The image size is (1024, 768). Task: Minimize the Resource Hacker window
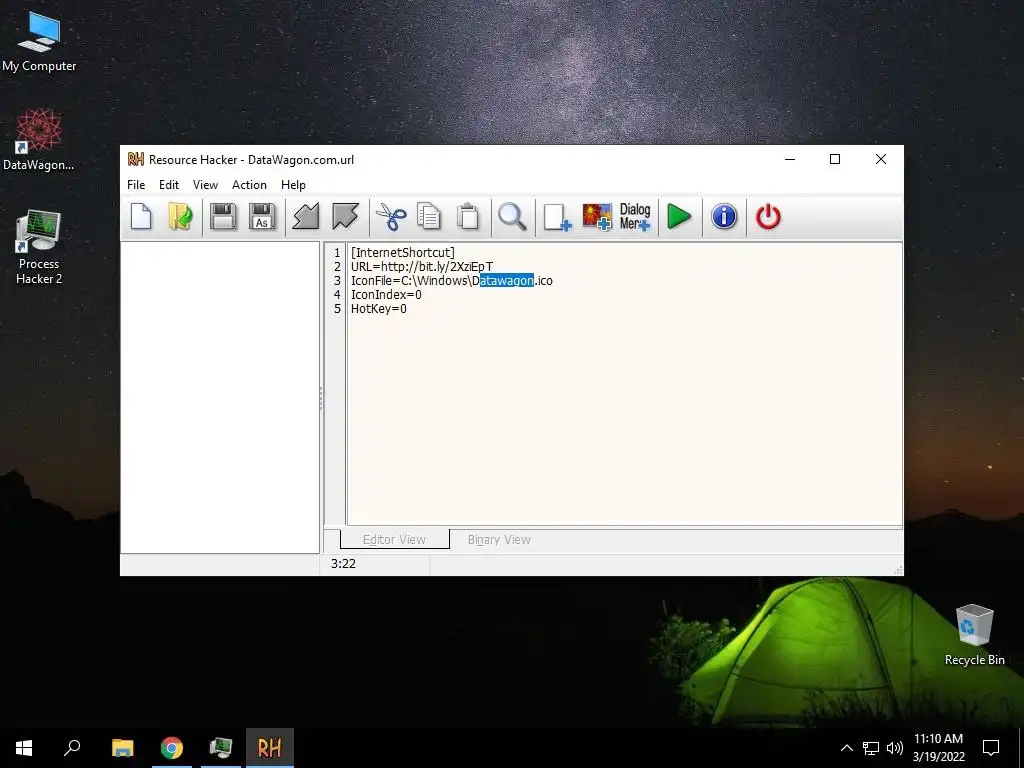point(790,159)
